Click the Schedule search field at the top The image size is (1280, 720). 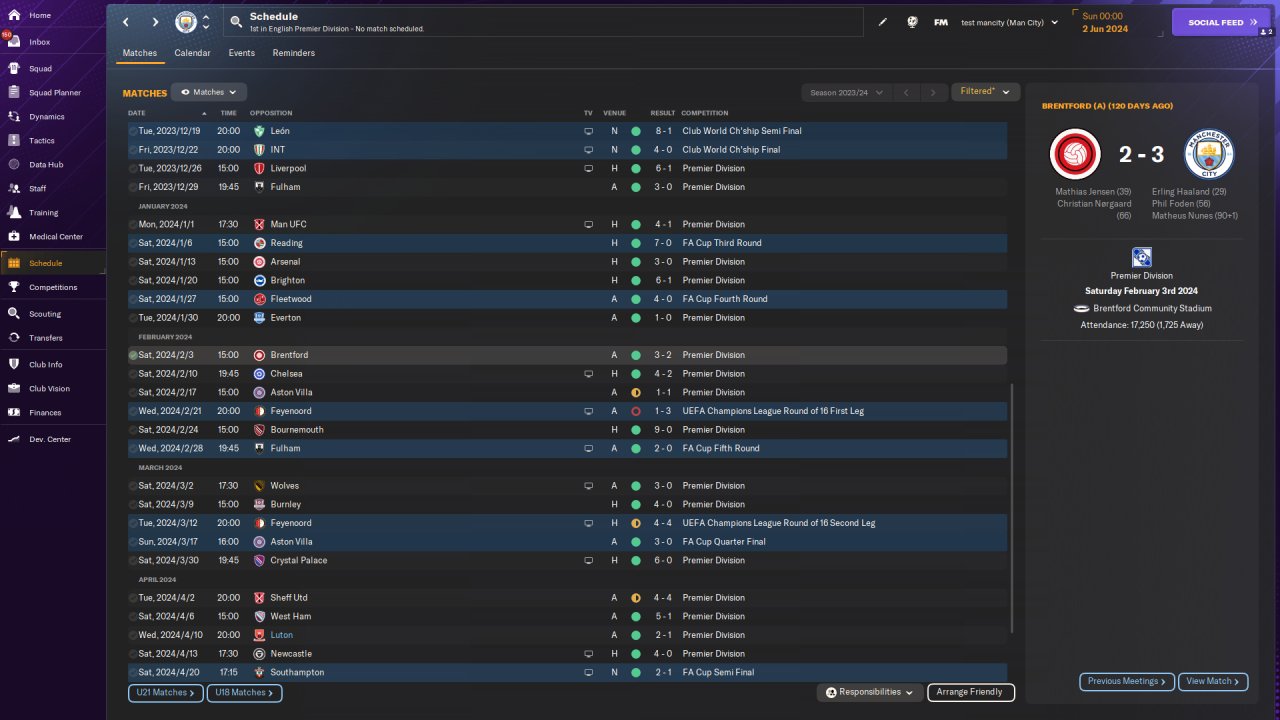541,22
